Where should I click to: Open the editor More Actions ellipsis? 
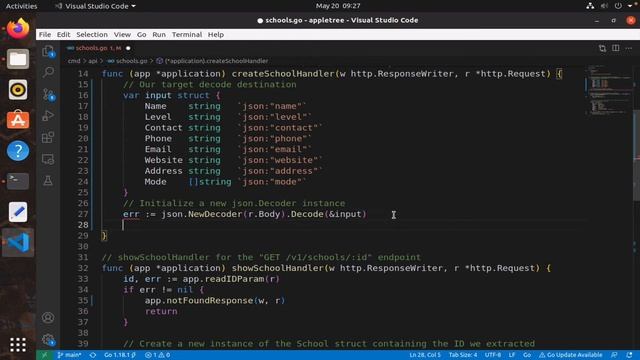coord(629,48)
